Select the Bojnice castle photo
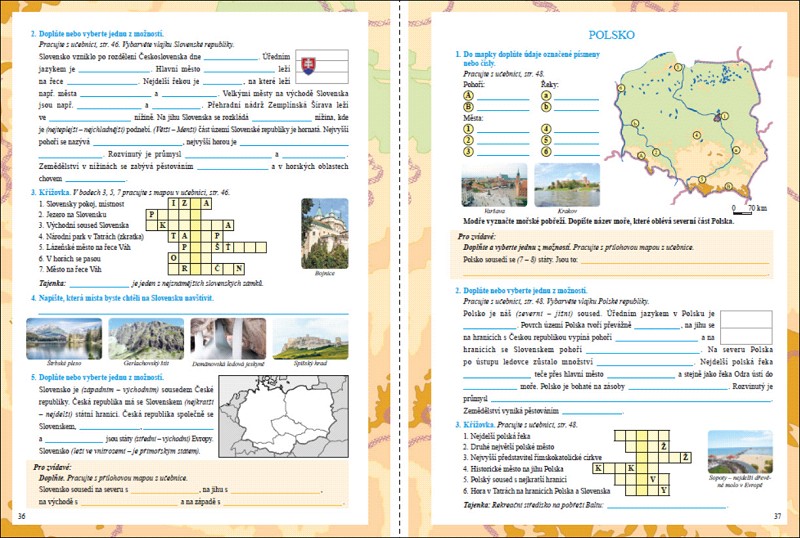Image resolution: width=800 pixels, height=538 pixels. (325, 233)
